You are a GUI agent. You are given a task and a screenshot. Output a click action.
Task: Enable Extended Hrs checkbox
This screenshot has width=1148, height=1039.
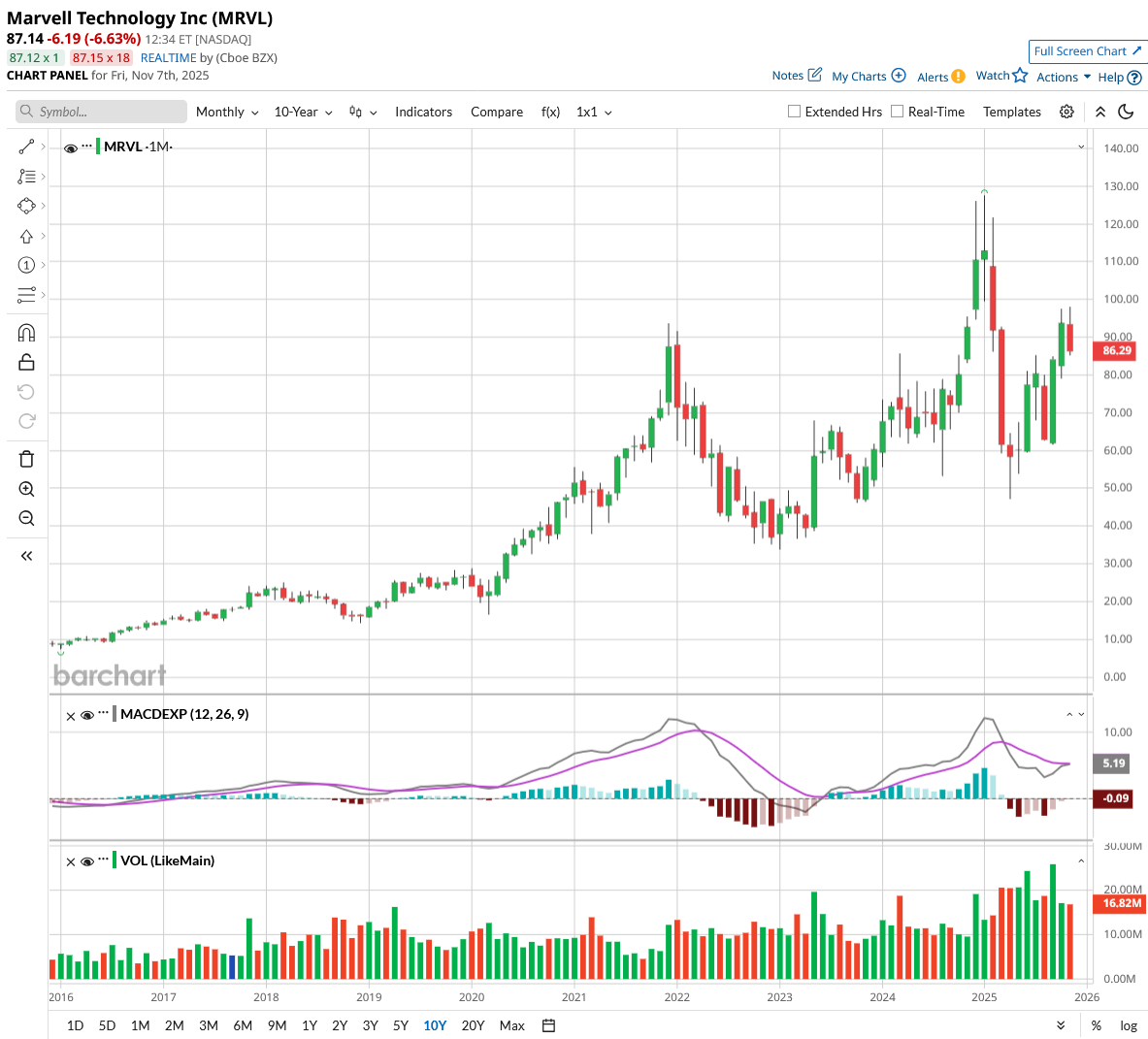coord(794,112)
